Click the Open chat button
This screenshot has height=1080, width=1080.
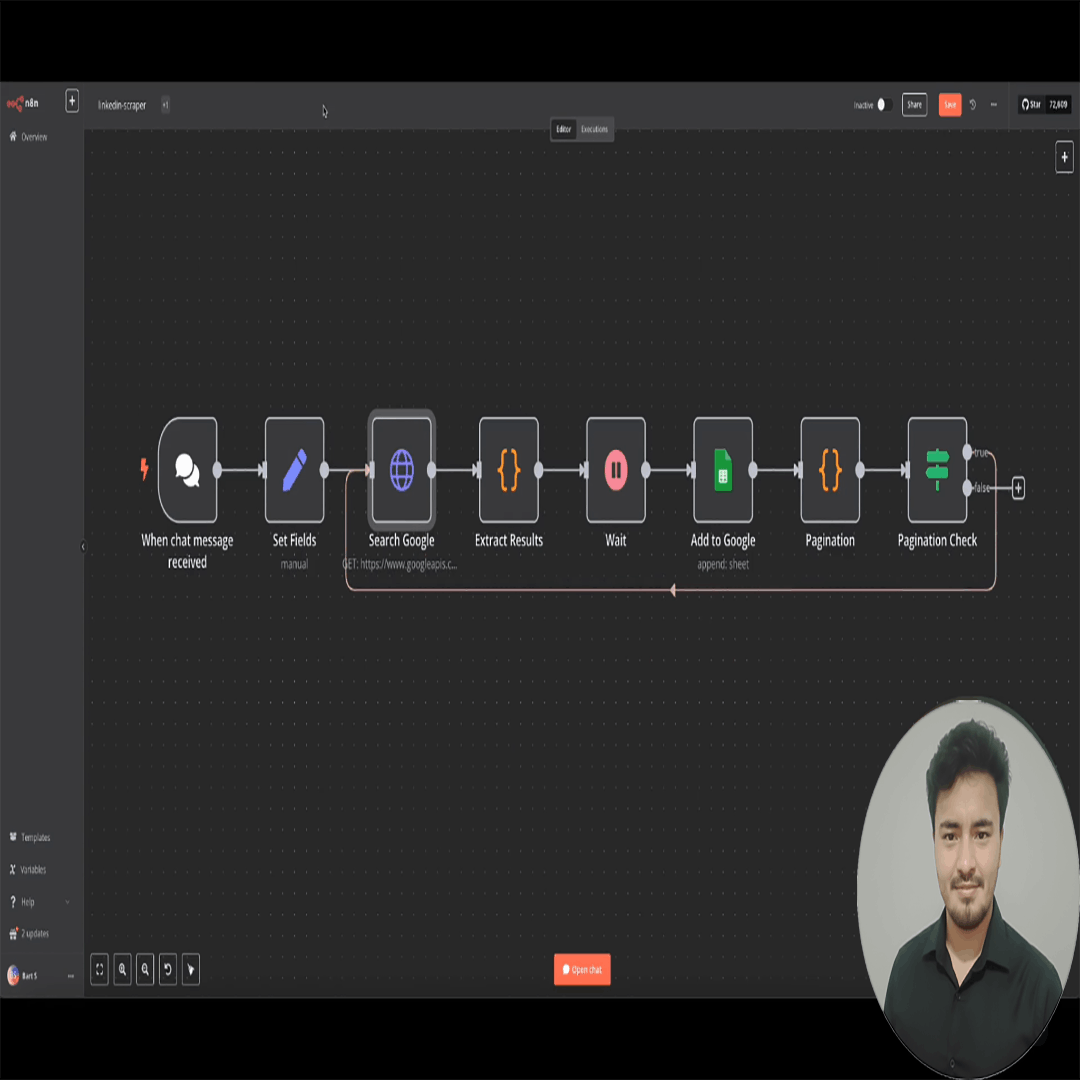[x=582, y=969]
